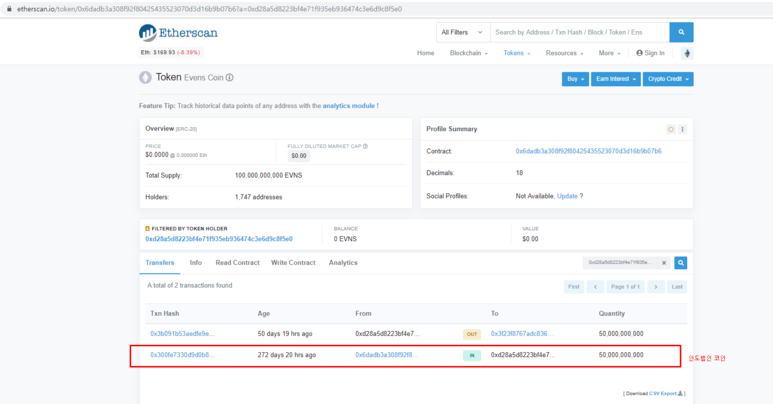This screenshot has width=773, height=404.
Task: Click the Ethereum network icon in the navbar
Action: (x=687, y=53)
